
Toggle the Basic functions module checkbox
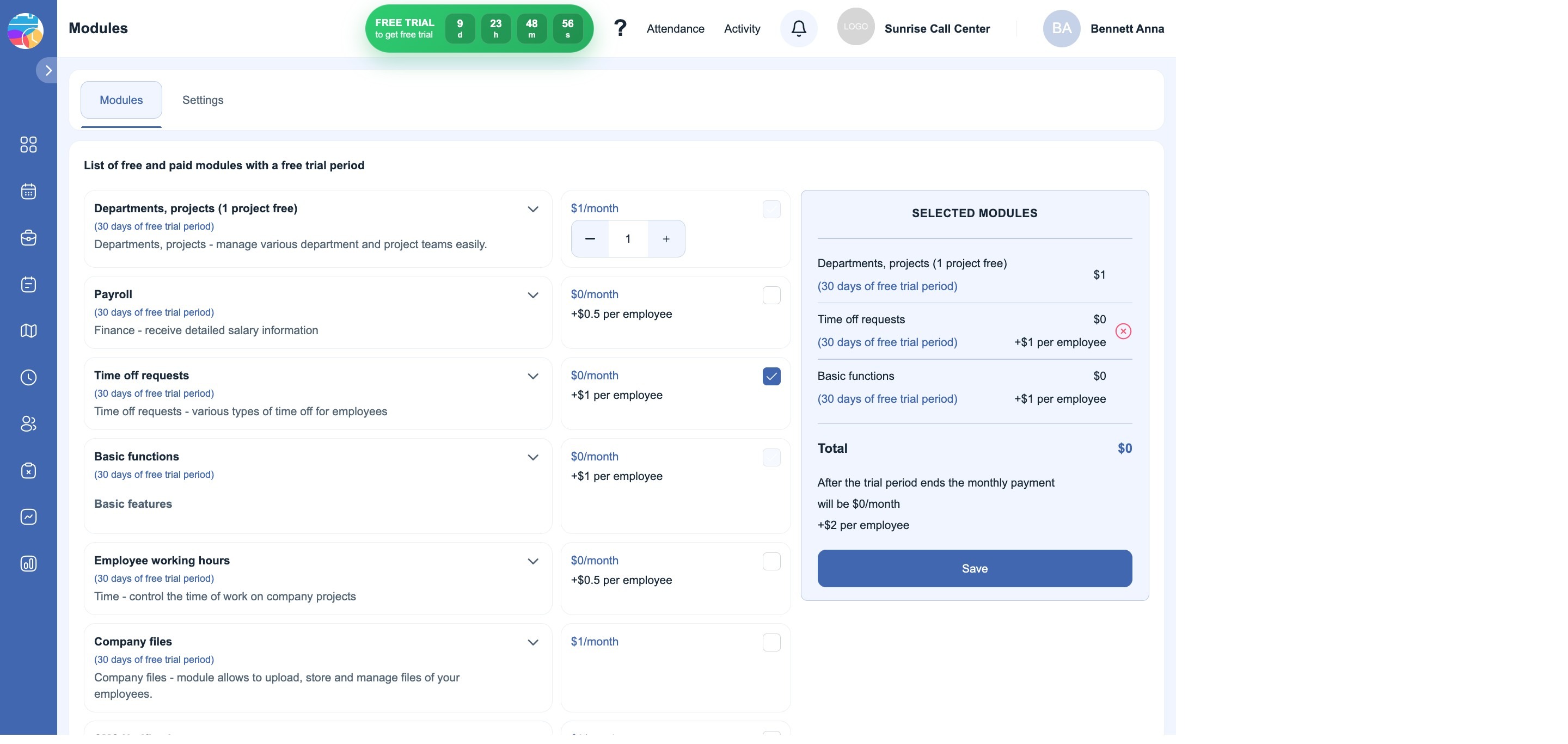pyautogui.click(x=772, y=458)
